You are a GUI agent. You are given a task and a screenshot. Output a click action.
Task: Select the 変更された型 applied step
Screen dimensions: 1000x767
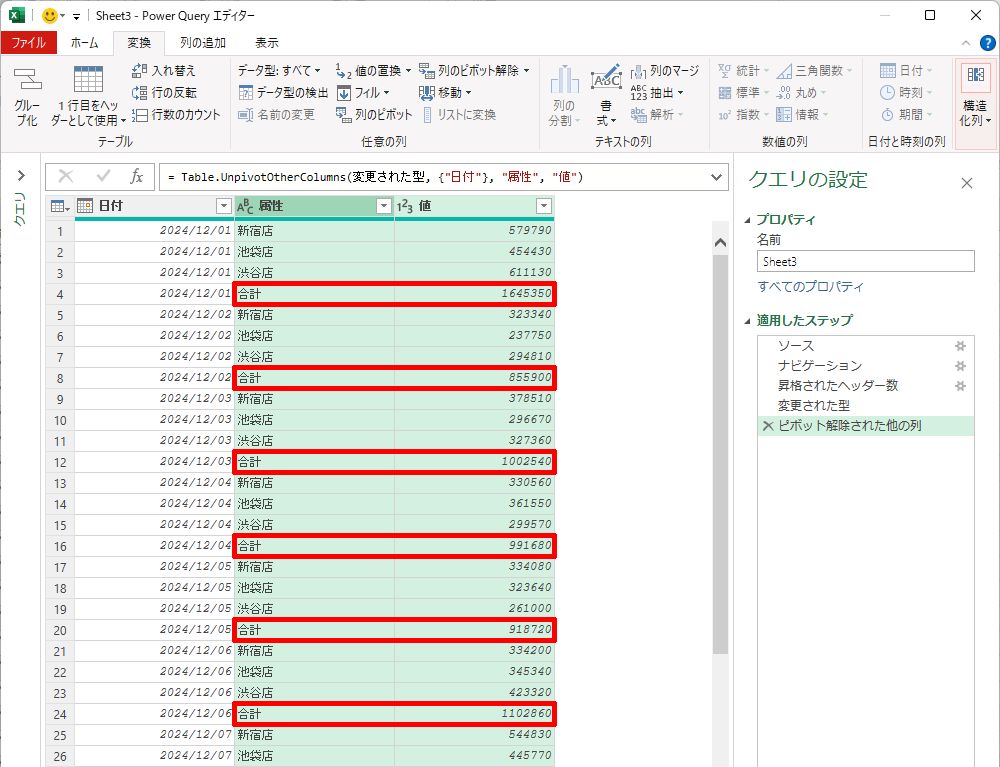pyautogui.click(x=813, y=406)
